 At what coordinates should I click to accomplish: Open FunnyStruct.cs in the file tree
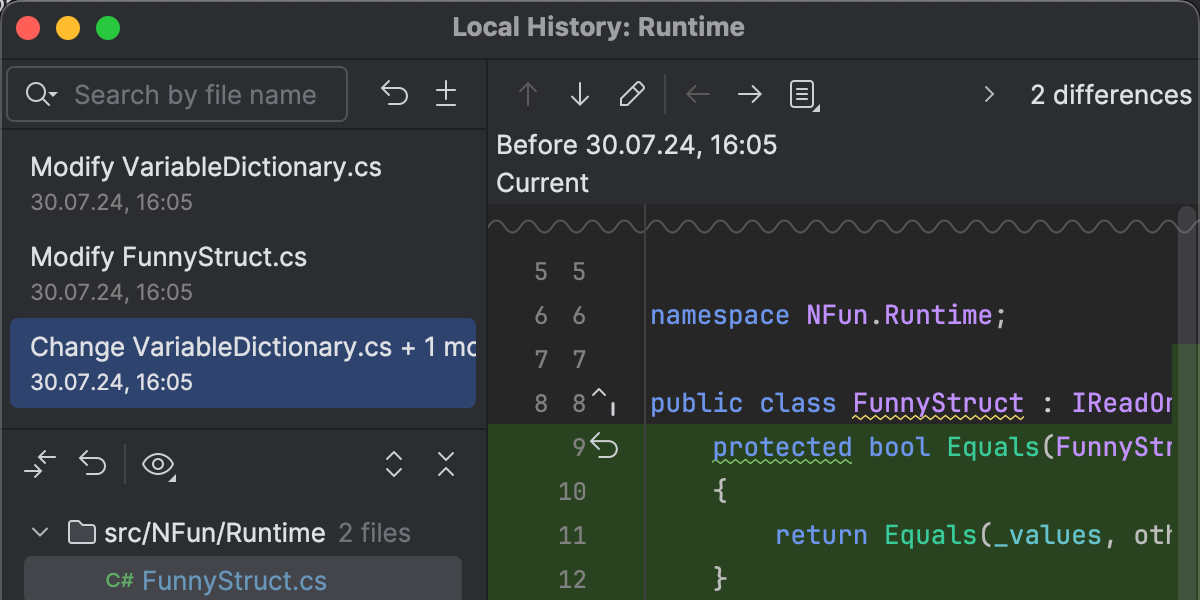234,580
